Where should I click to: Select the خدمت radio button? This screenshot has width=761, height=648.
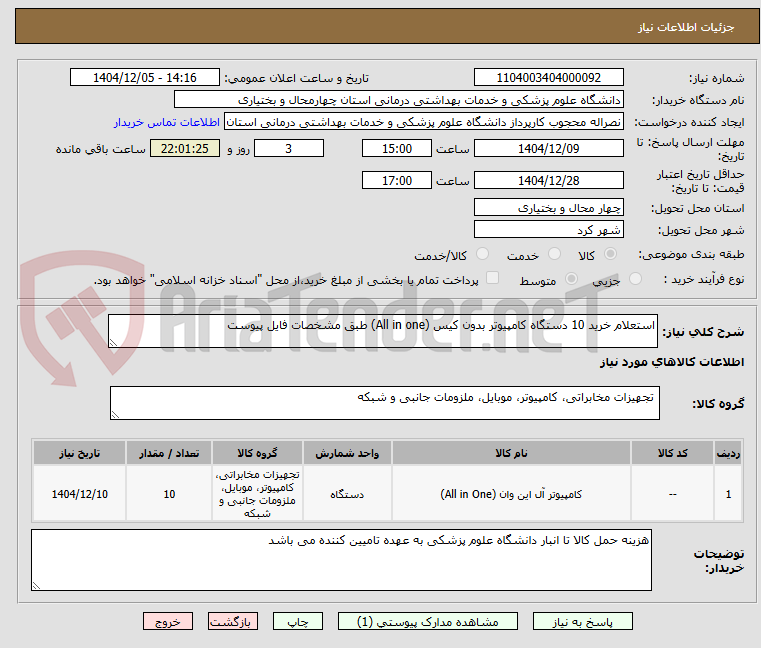point(554,254)
